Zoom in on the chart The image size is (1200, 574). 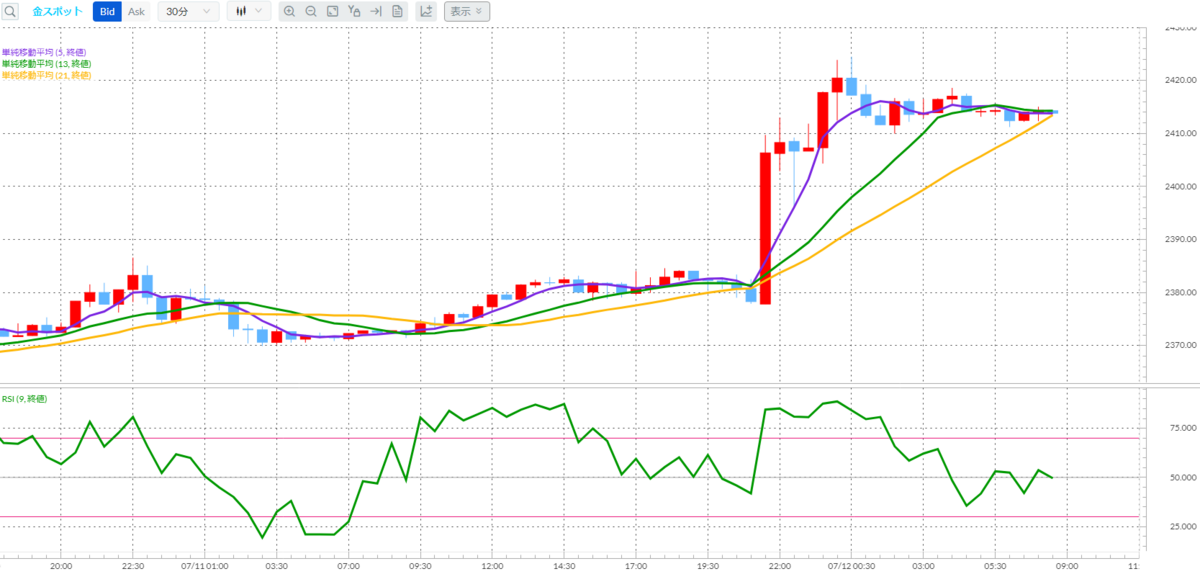[x=289, y=12]
